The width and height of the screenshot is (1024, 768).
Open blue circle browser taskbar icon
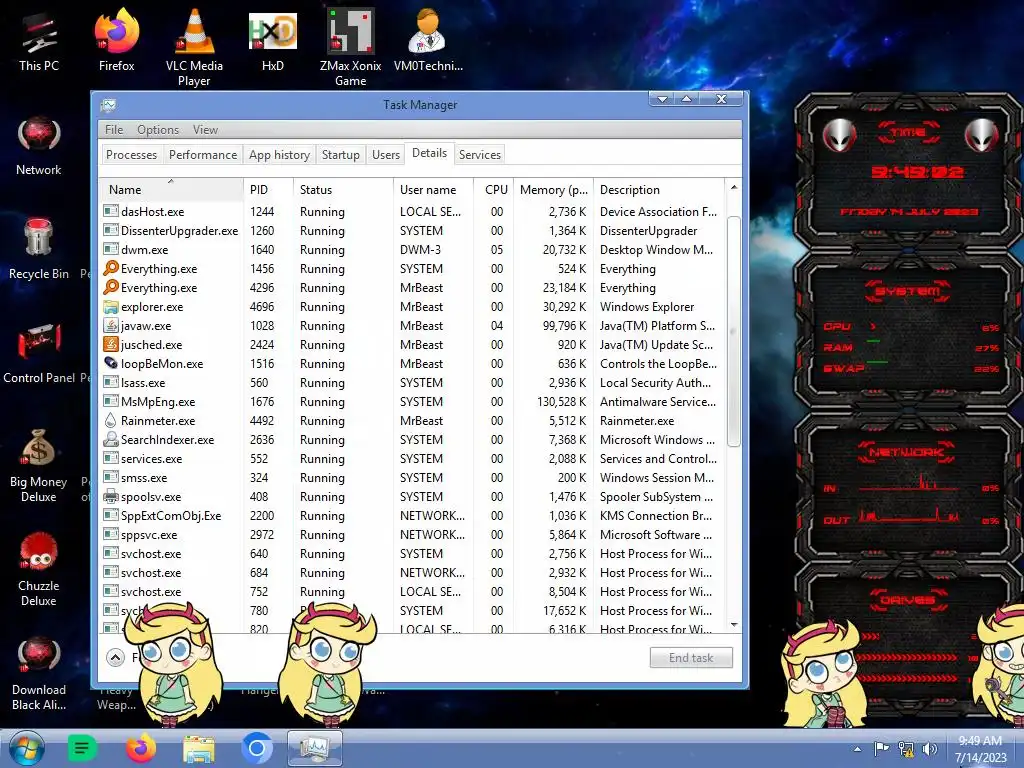coord(257,748)
